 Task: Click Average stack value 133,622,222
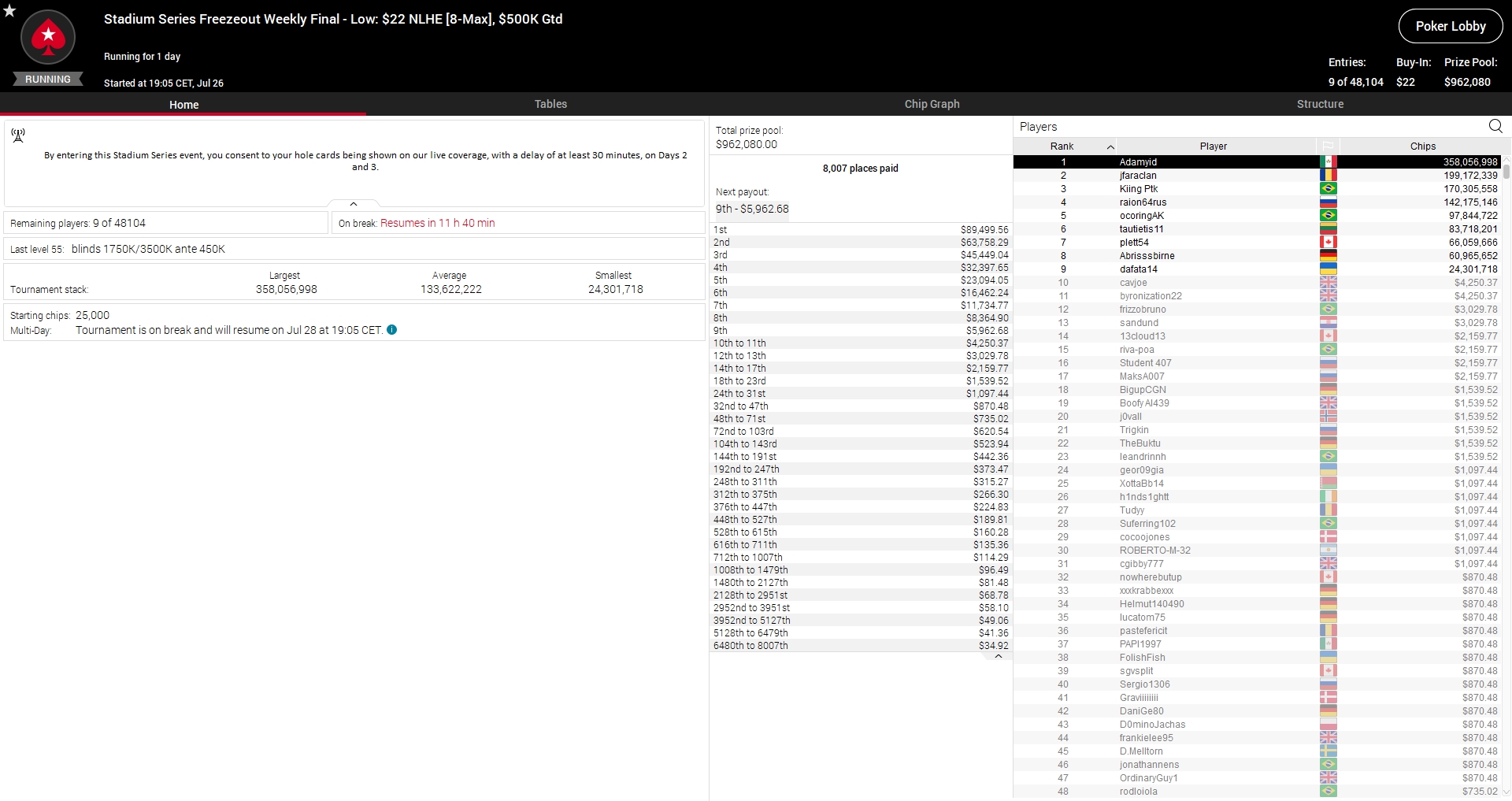(x=450, y=289)
